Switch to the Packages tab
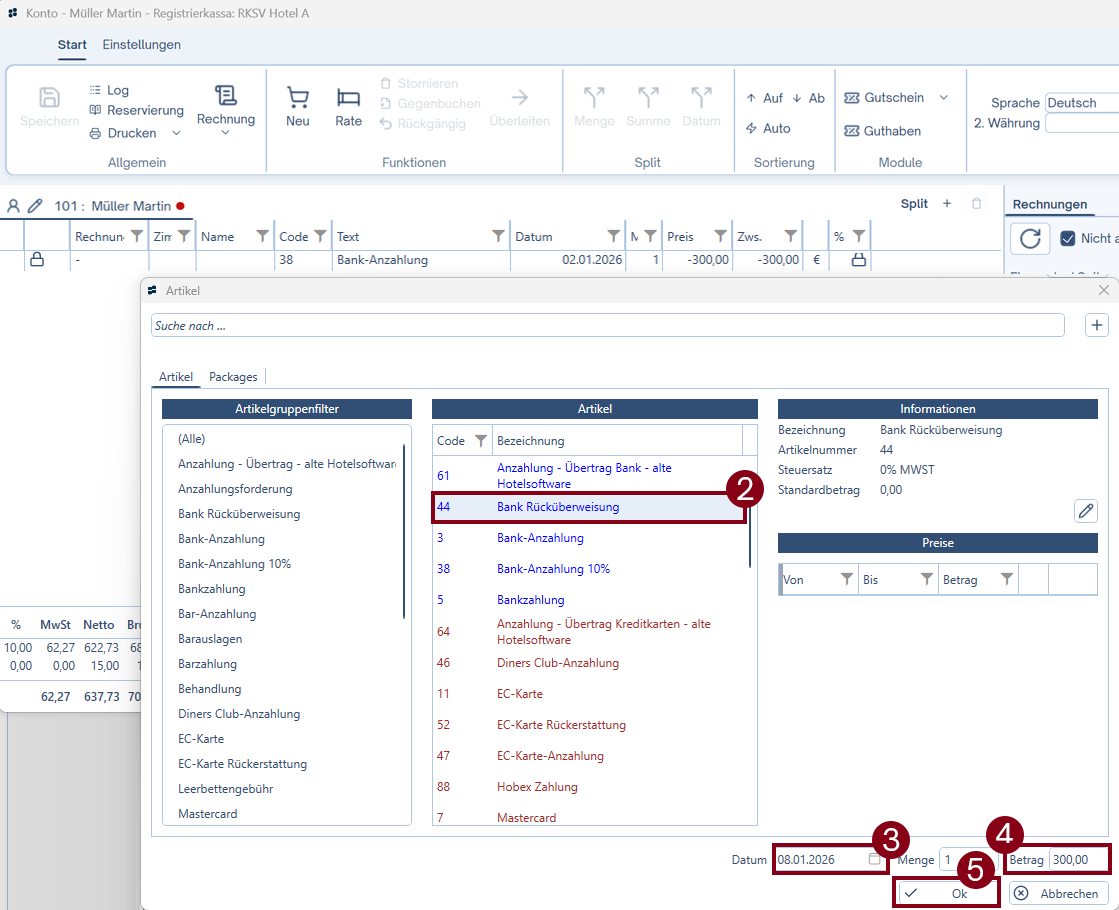 pyautogui.click(x=233, y=377)
